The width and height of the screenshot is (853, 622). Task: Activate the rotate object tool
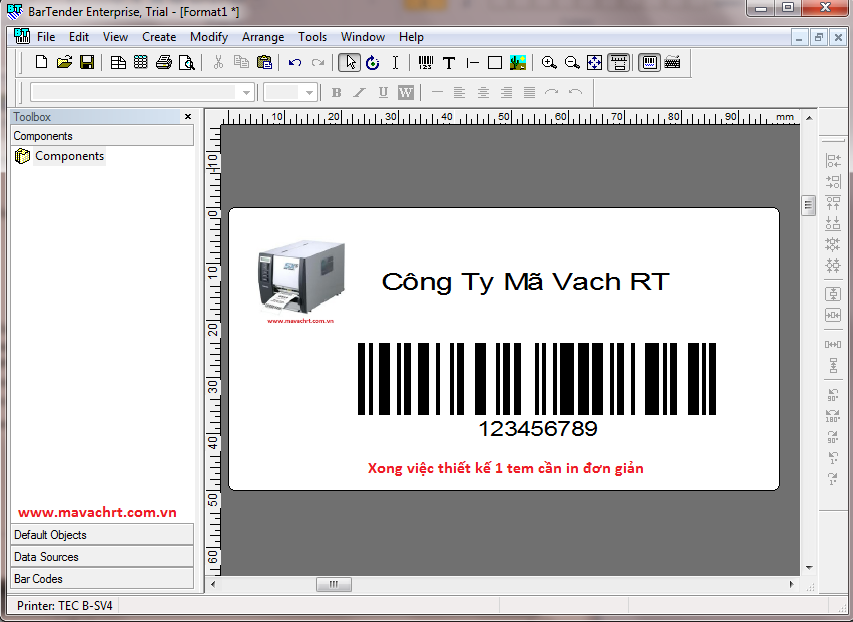tap(373, 62)
